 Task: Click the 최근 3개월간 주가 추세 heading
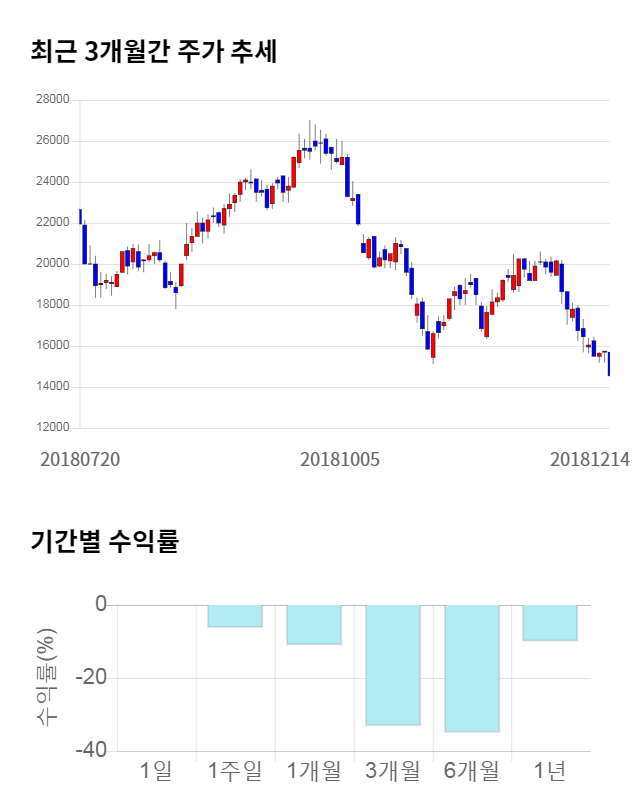[153, 52]
